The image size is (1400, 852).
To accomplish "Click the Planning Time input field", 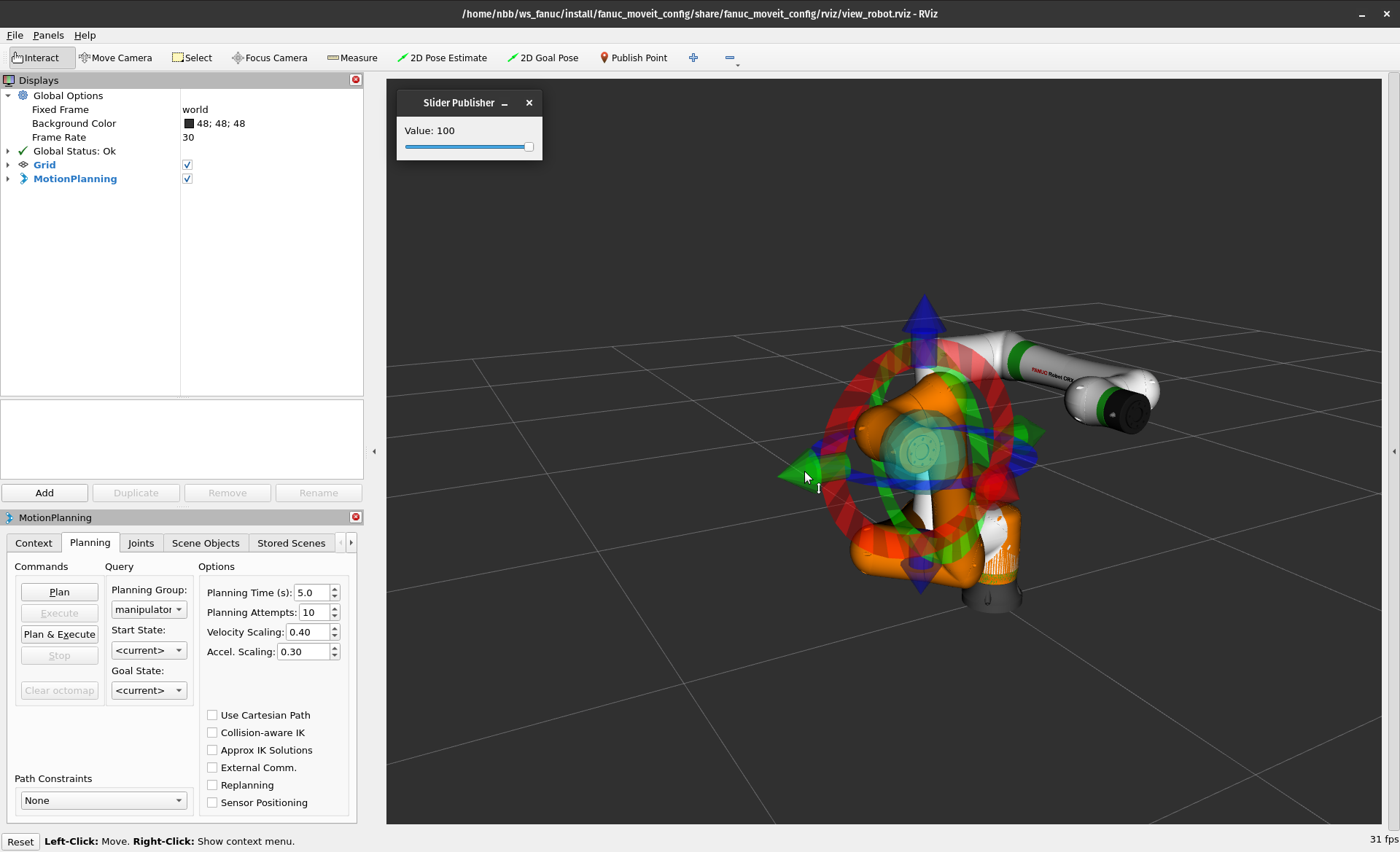I will pyautogui.click(x=312, y=593).
